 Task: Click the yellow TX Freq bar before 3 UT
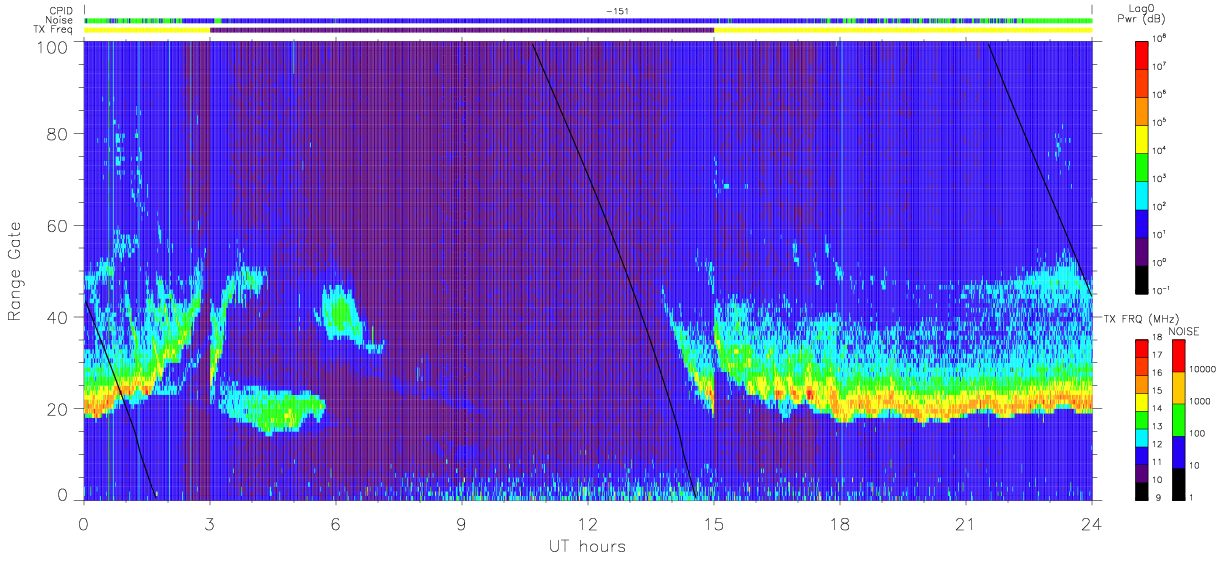[x=147, y=30]
